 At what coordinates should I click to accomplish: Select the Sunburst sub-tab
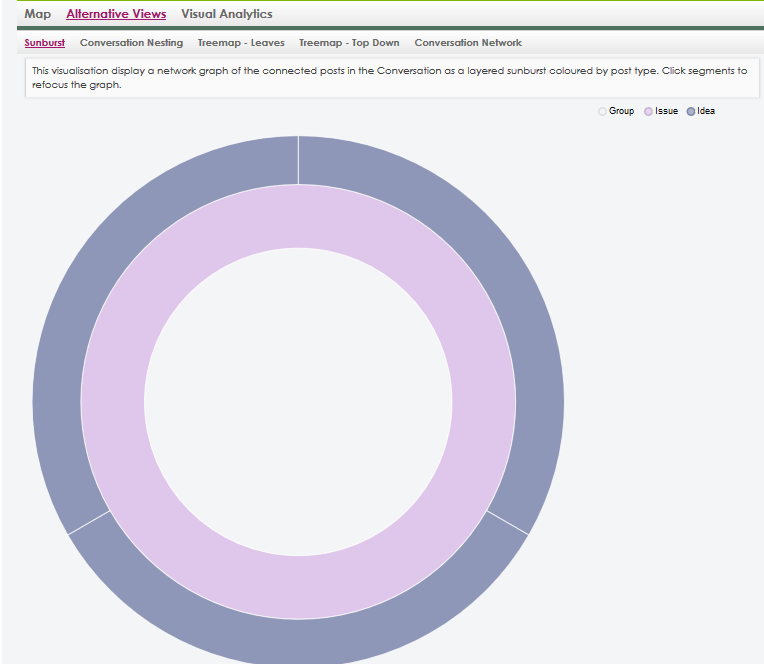click(44, 43)
